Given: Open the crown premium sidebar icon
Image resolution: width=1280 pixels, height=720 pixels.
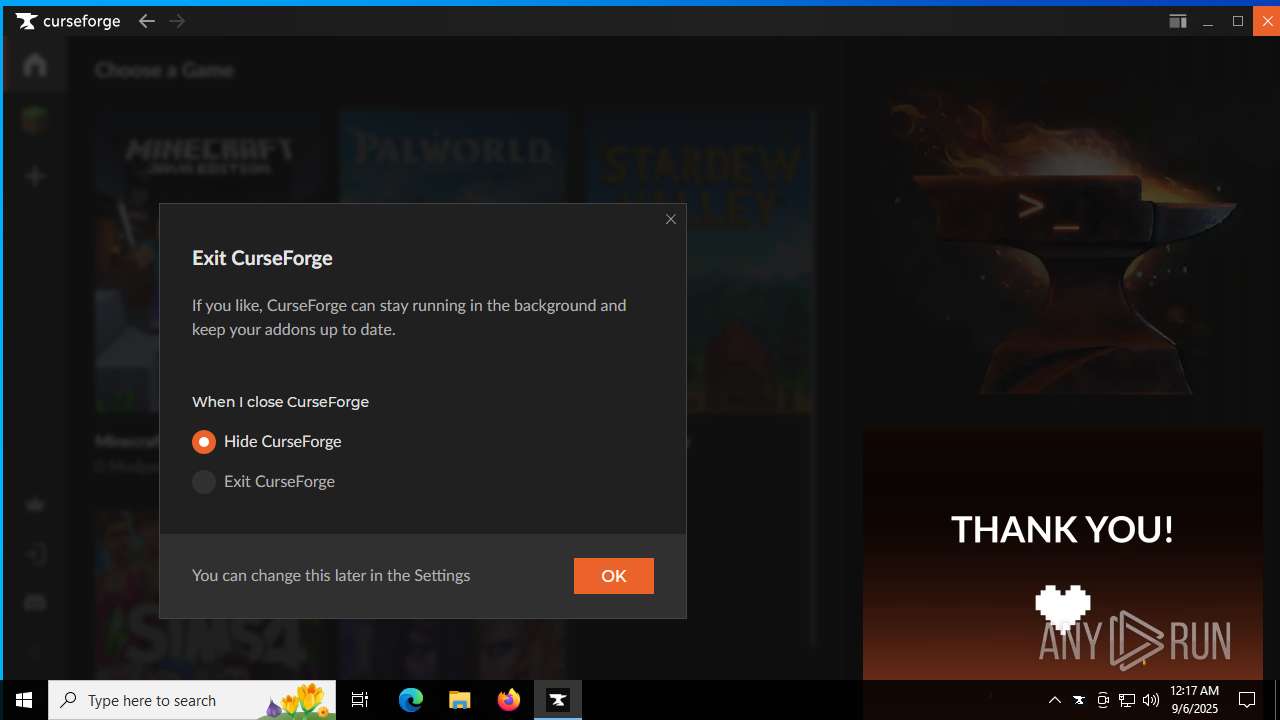Looking at the screenshot, I should [35, 505].
